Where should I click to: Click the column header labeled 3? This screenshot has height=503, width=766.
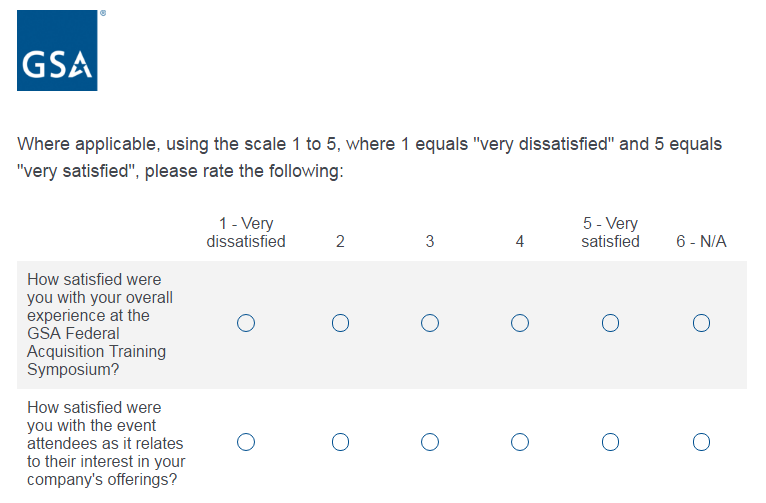[430, 242]
